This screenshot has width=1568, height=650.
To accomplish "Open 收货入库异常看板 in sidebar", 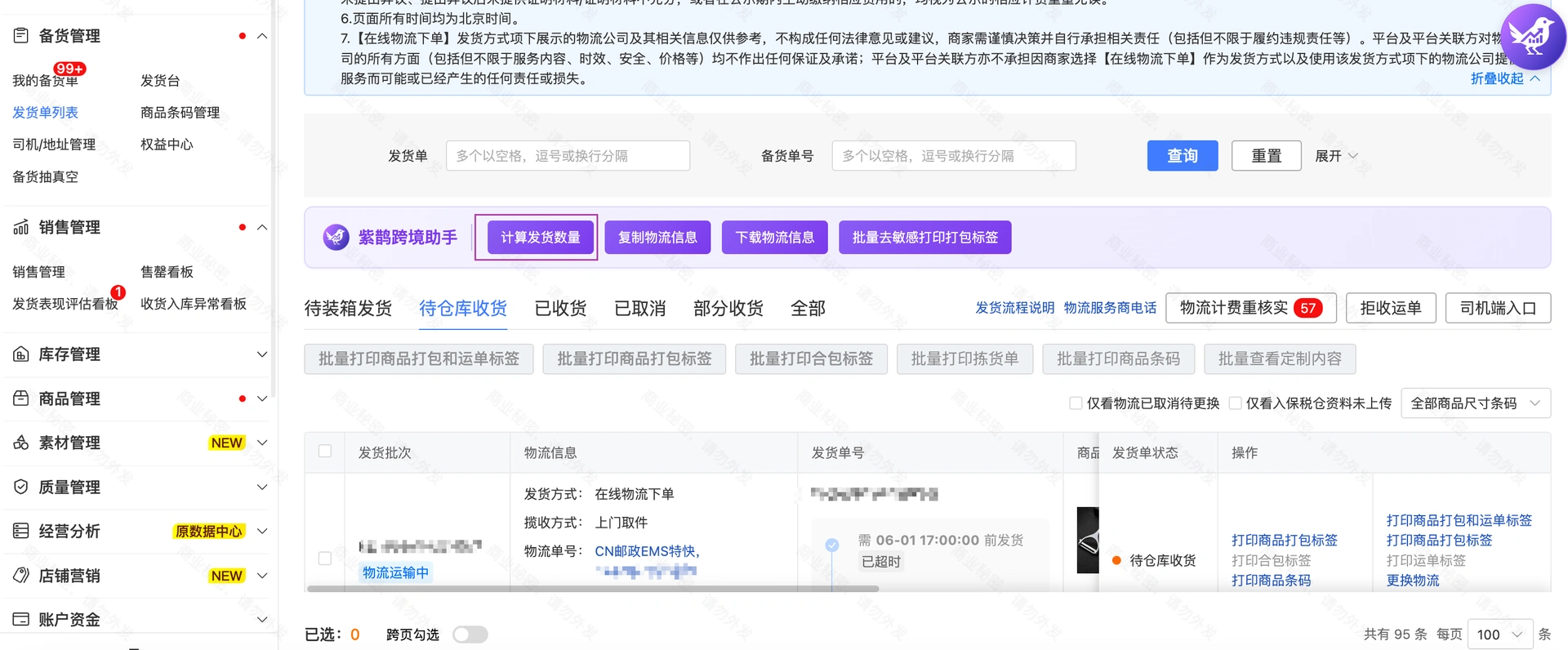I will tap(194, 303).
